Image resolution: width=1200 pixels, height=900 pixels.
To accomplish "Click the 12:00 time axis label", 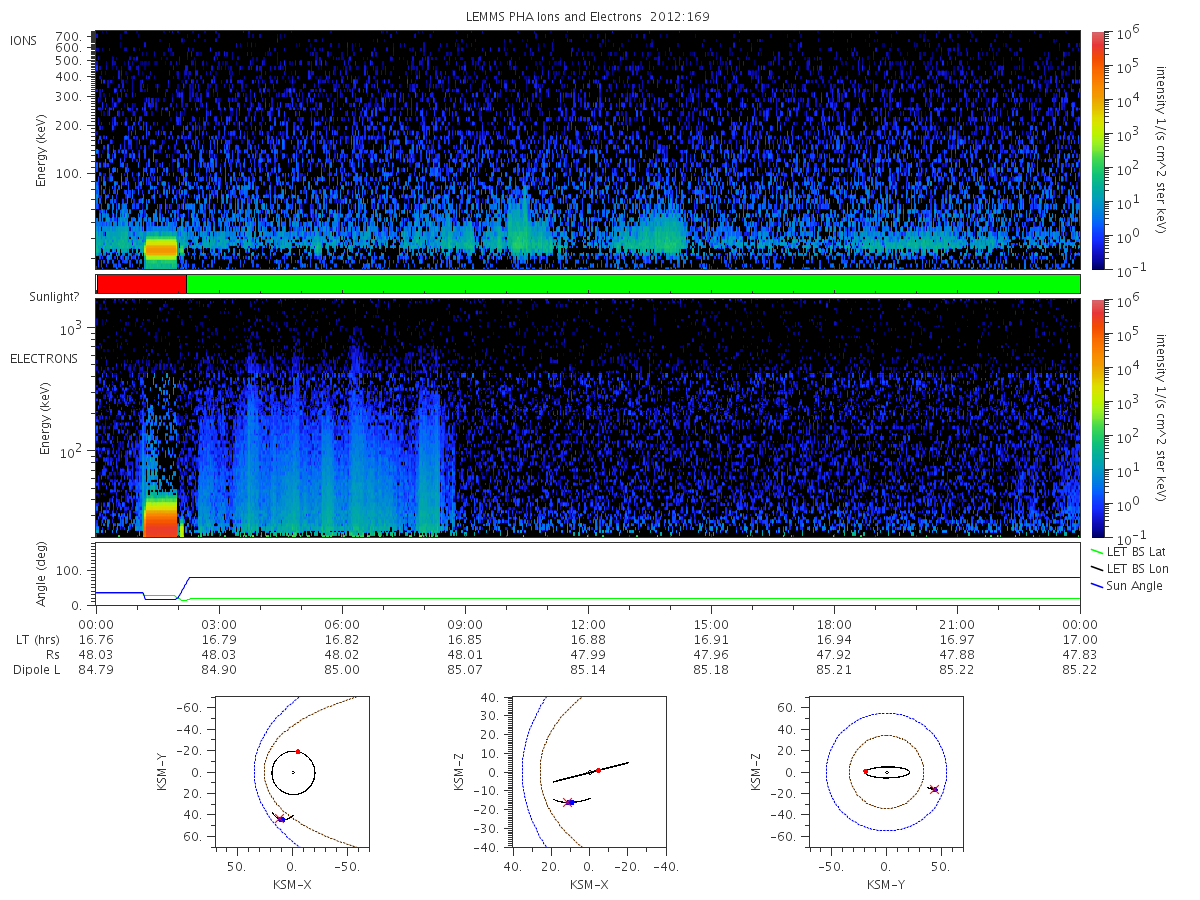I will click(588, 625).
